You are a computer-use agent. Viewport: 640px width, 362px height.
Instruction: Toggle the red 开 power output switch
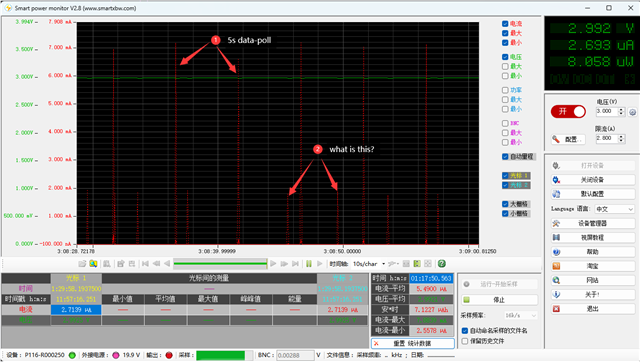(x=568, y=111)
